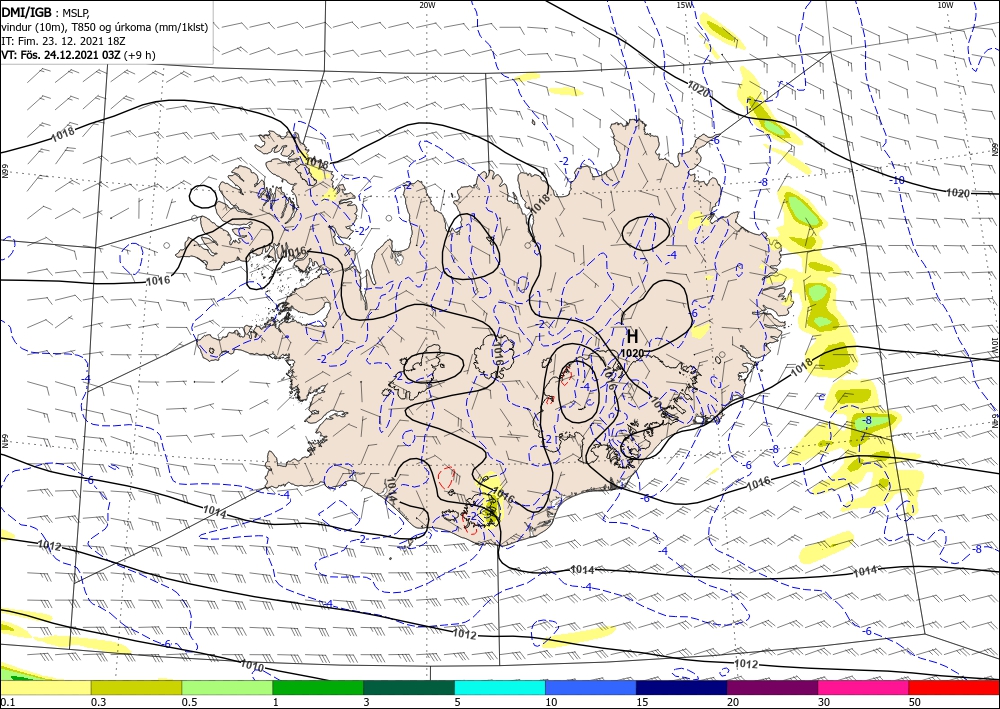The width and height of the screenshot is (1000, 709).
Task: Click the '0.3' legend scale value
Action: (98, 702)
